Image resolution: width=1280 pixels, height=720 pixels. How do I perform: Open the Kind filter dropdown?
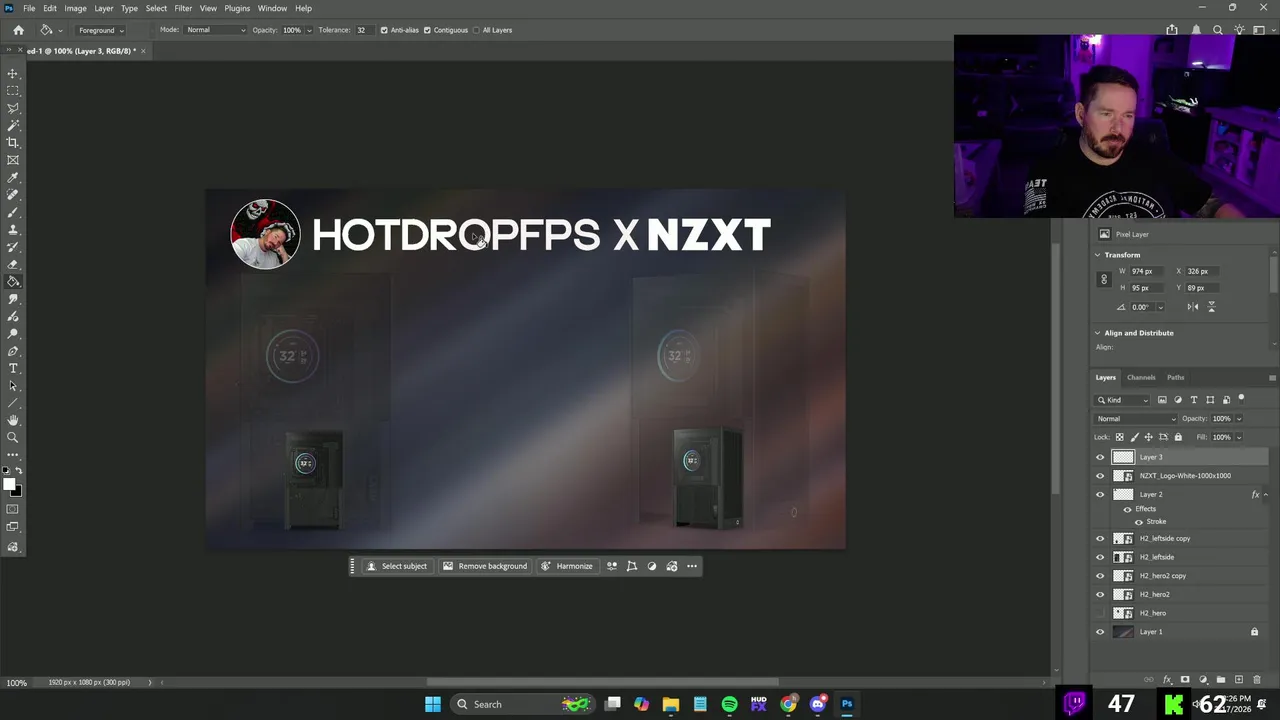point(1124,400)
